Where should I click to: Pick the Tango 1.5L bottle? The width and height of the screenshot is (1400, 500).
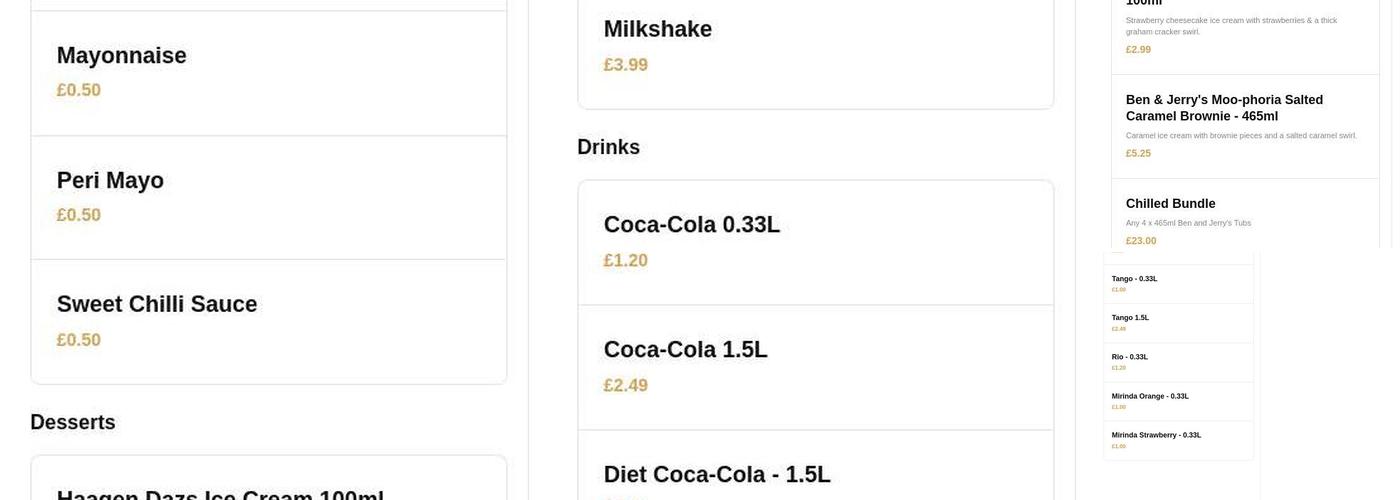(x=1178, y=323)
